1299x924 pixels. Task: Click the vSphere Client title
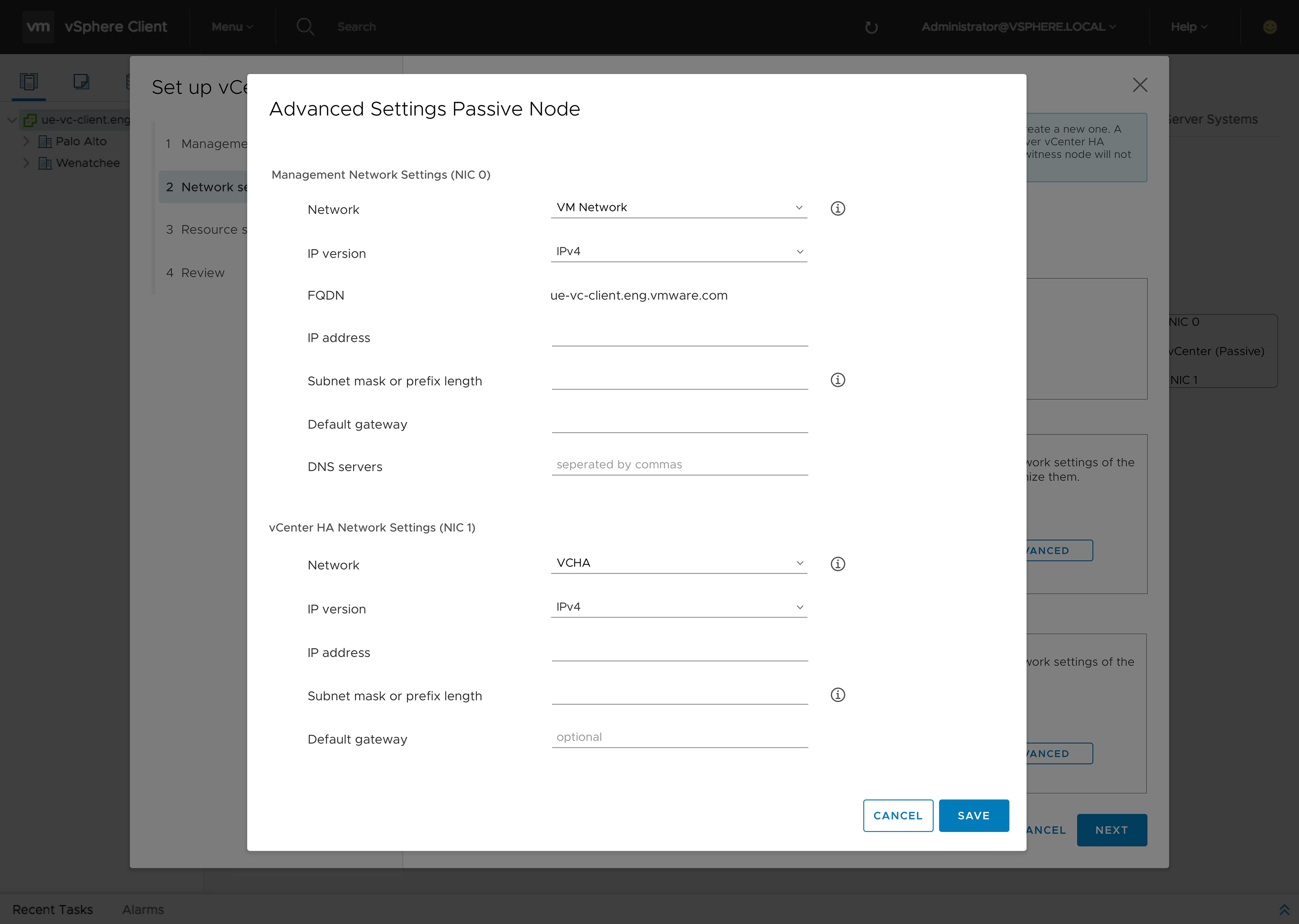(x=115, y=27)
